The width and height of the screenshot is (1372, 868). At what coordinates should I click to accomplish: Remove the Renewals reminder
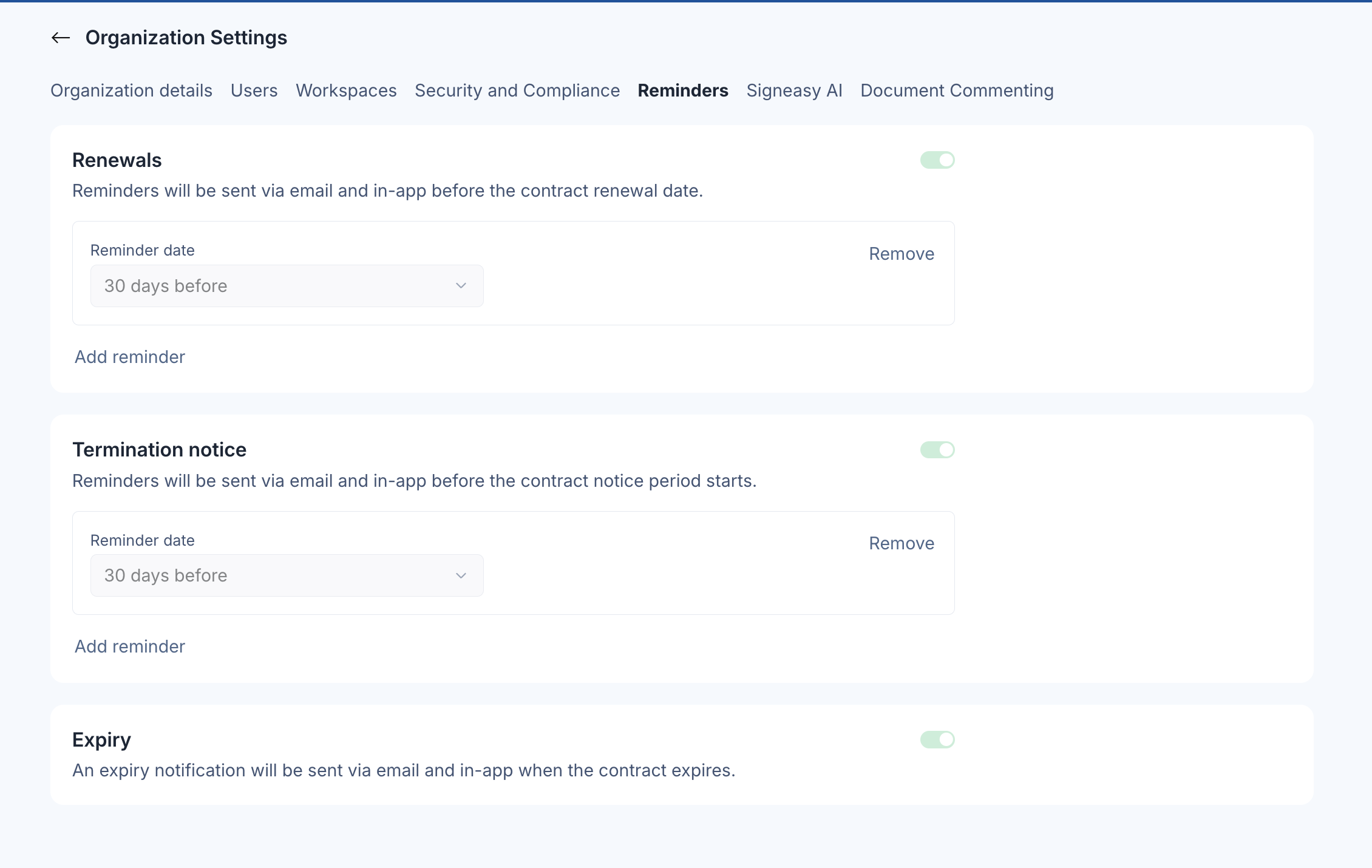pyautogui.click(x=902, y=254)
